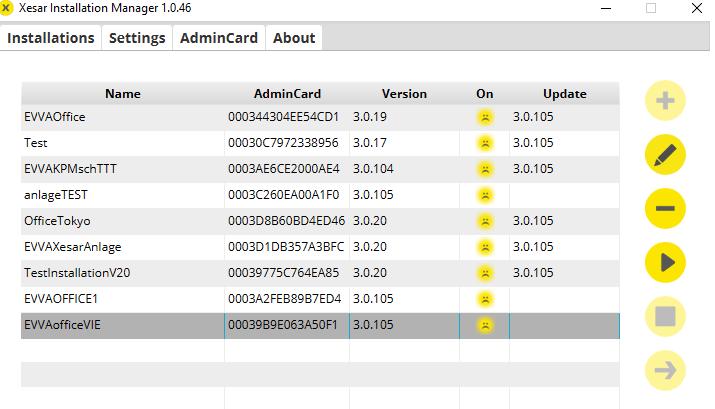Image resolution: width=715 pixels, height=409 pixels.
Task: Minimize the Xesar Installation Manager window
Action: coord(606,8)
